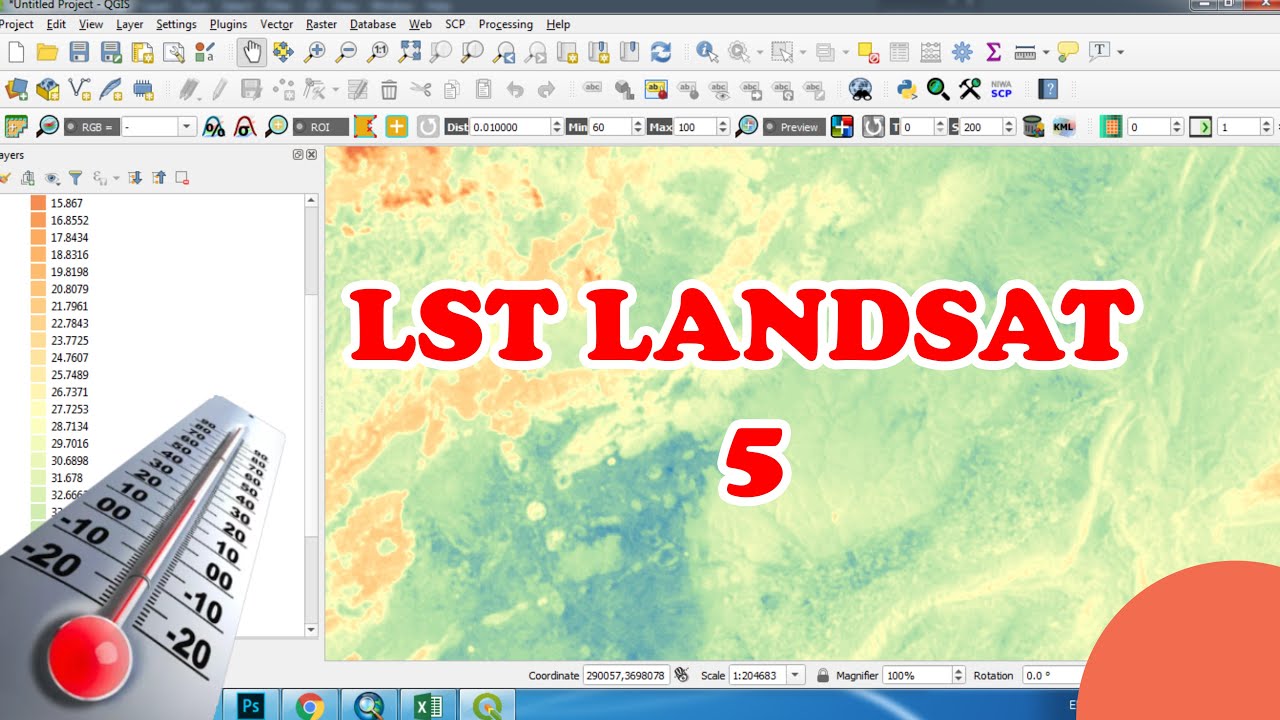The width and height of the screenshot is (1280, 720).
Task: Create a new project with the blank page icon
Action: (x=15, y=51)
